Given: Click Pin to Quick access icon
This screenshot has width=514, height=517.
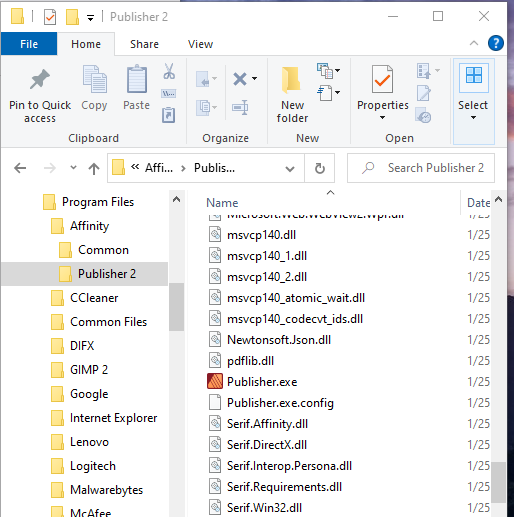Looking at the screenshot, I should pos(40,79).
